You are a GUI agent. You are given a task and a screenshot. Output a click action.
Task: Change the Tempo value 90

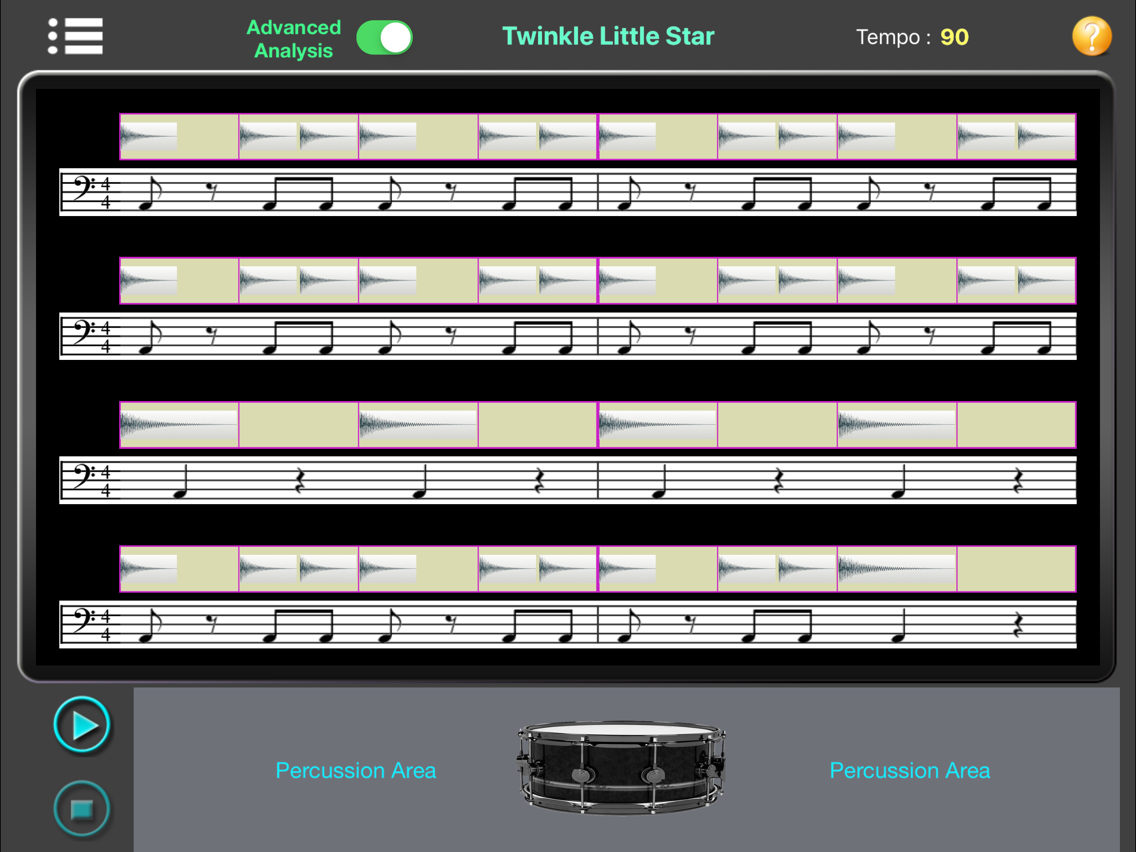[954, 37]
